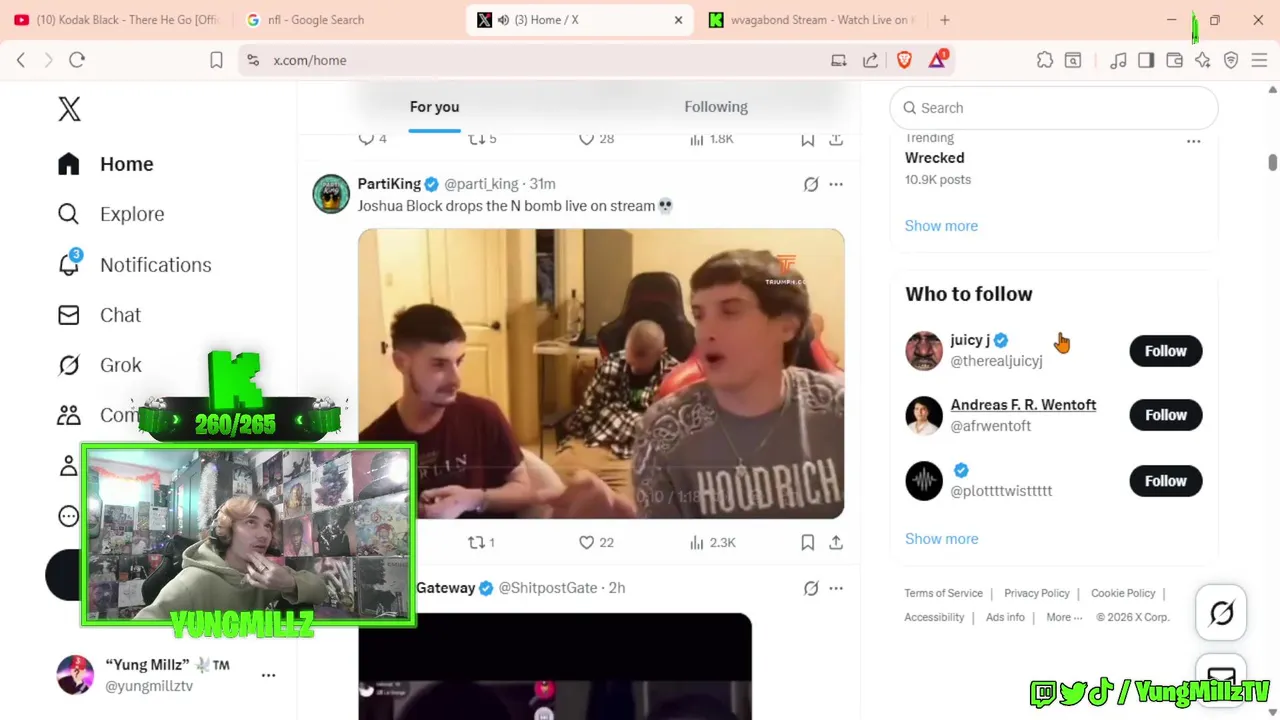This screenshot has width=1280, height=720.
Task: Open Grok in the sidebar
Action: (99, 365)
